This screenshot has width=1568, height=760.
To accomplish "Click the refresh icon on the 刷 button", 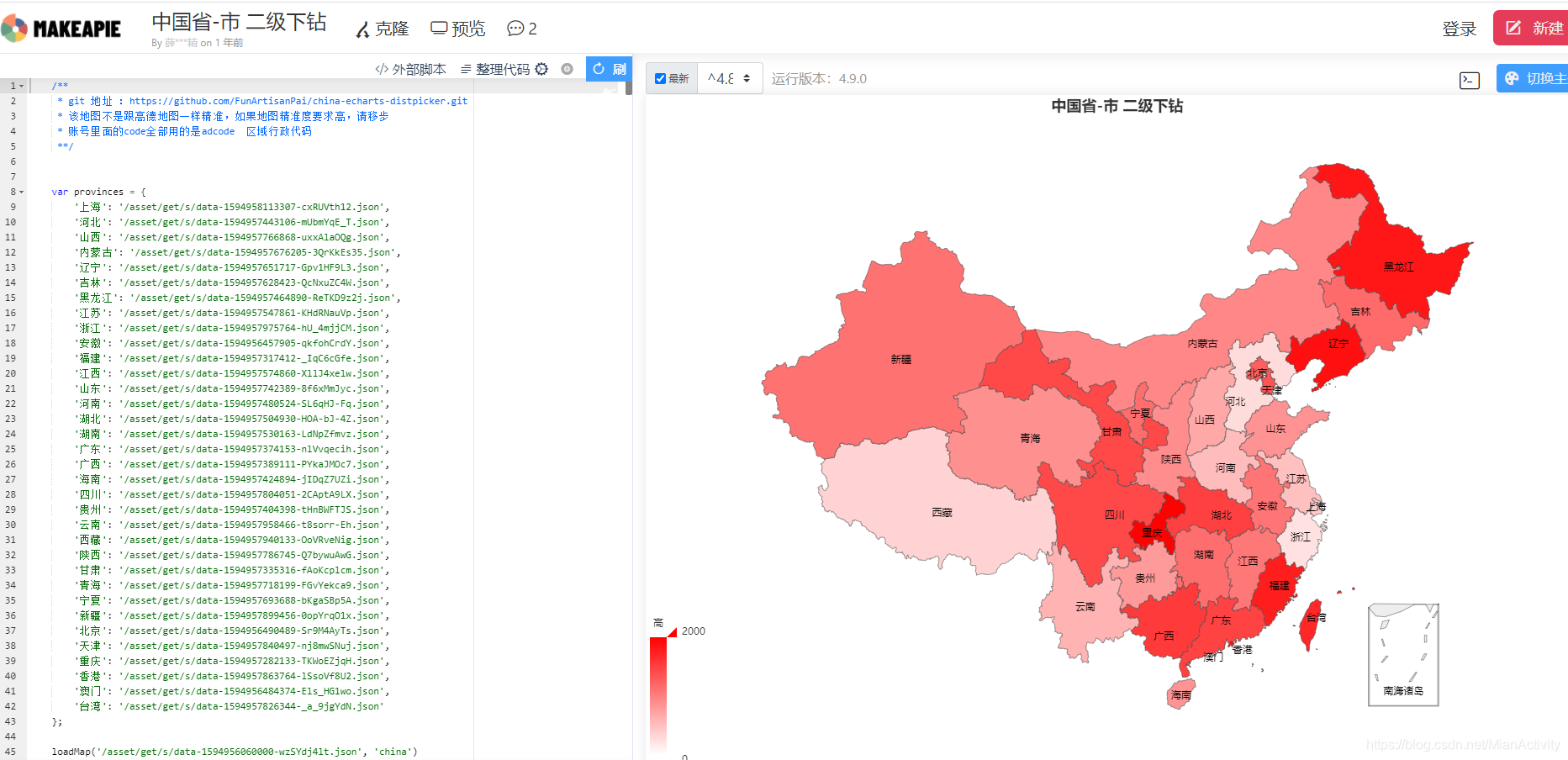I will coord(599,69).
